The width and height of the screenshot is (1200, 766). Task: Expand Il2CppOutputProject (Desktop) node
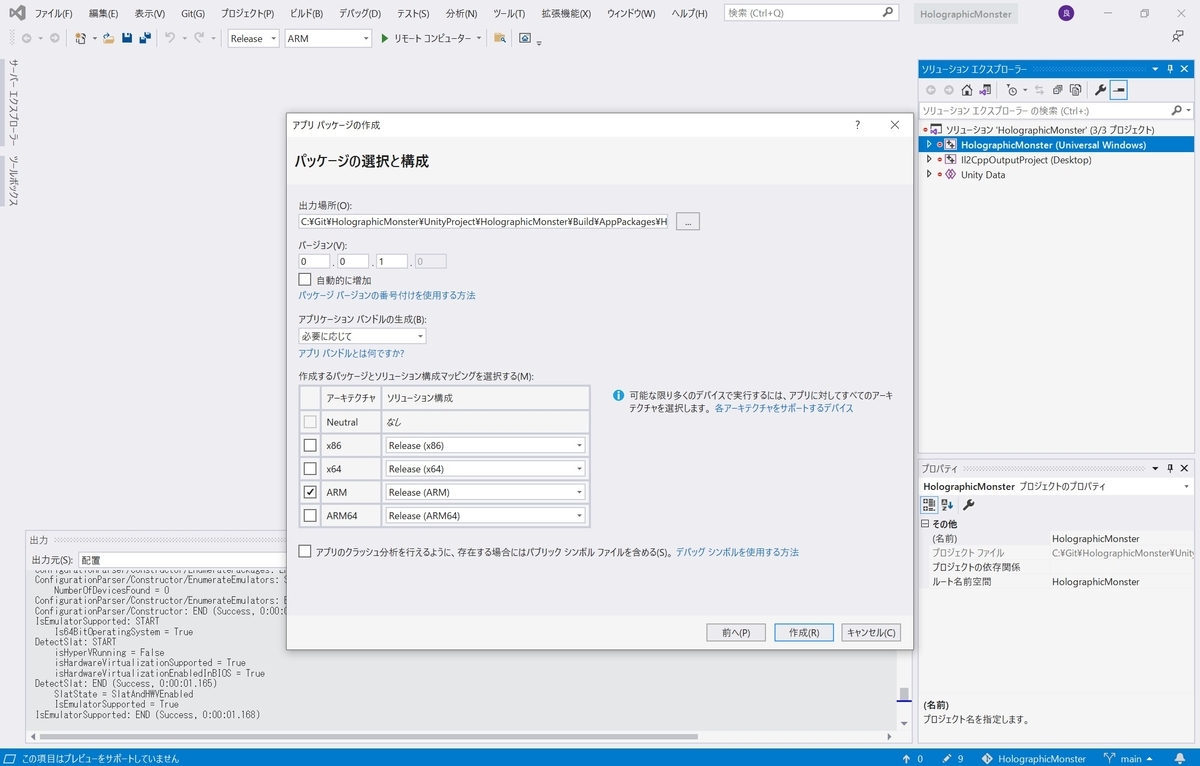tap(929, 159)
